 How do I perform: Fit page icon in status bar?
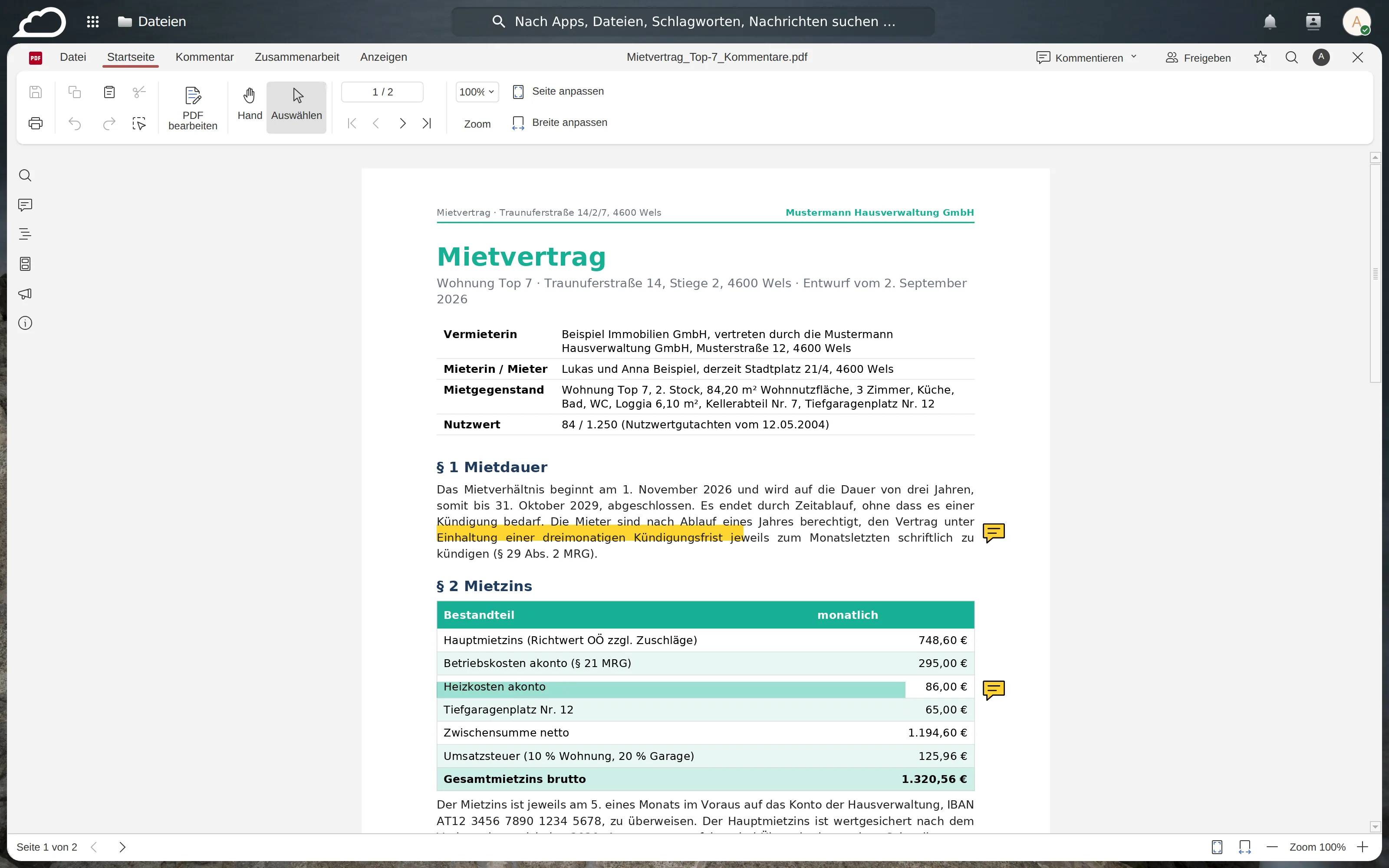pos(1217,847)
